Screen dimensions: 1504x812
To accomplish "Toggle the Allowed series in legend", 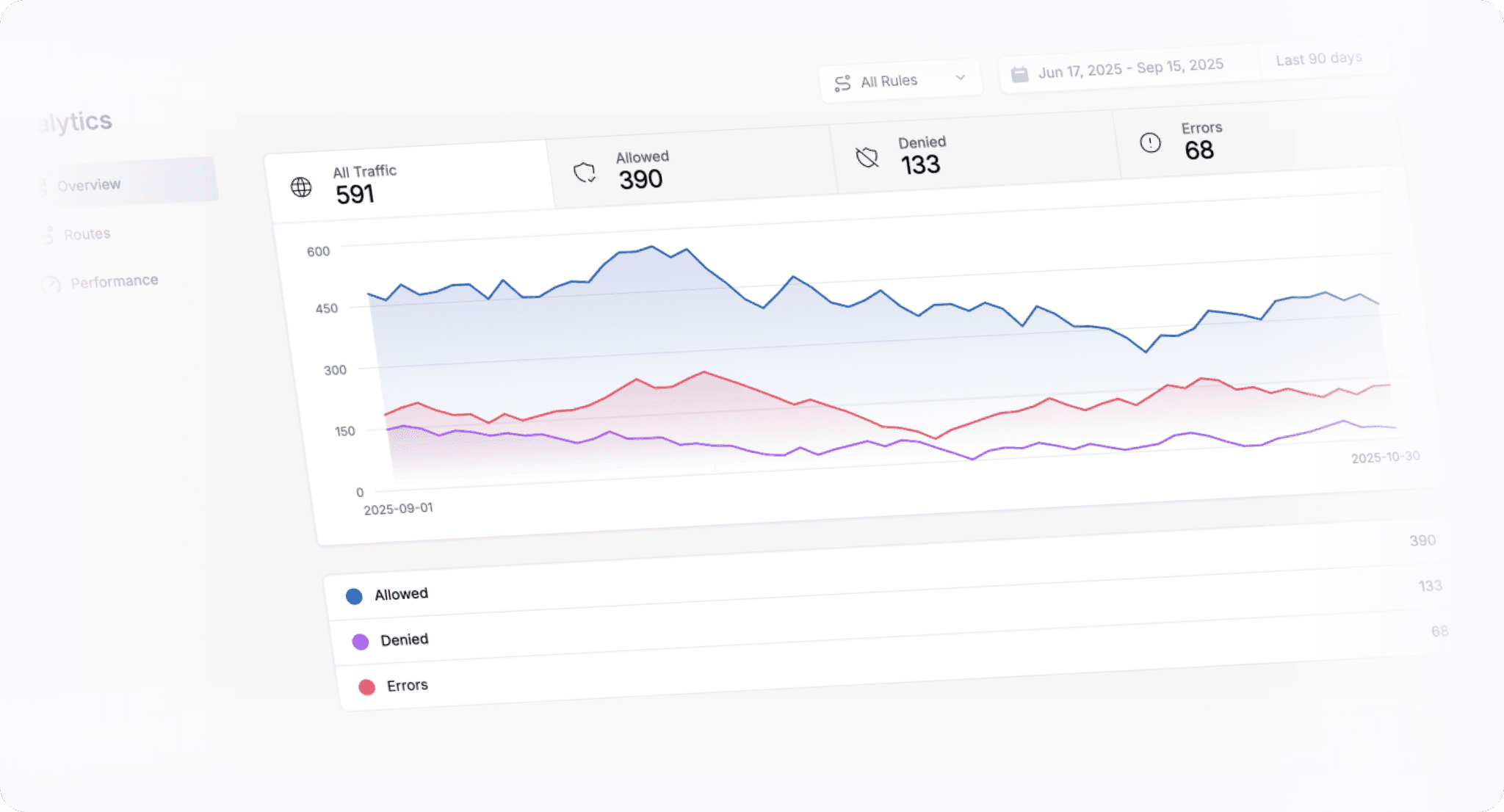I will click(x=401, y=594).
